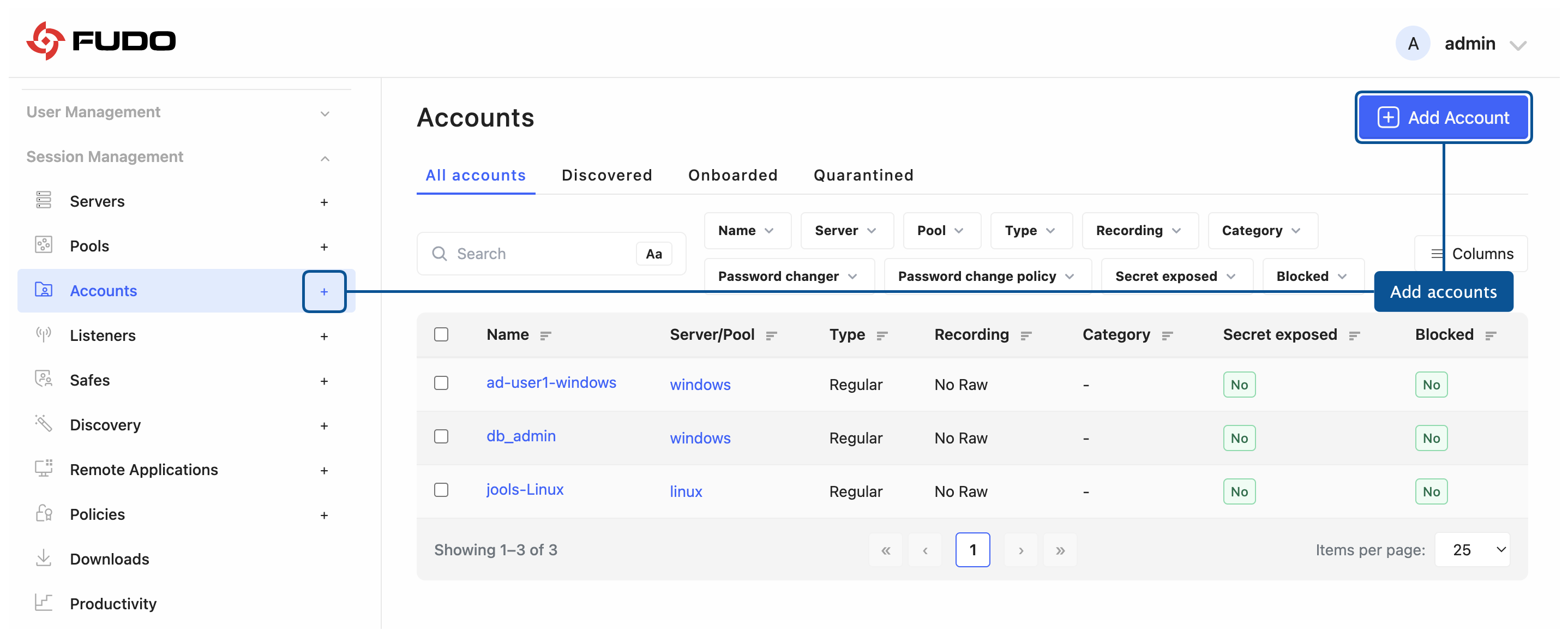Switch to the Quarantined tab
Image resolution: width=1568 pixels, height=642 pixels.
pyautogui.click(x=863, y=175)
